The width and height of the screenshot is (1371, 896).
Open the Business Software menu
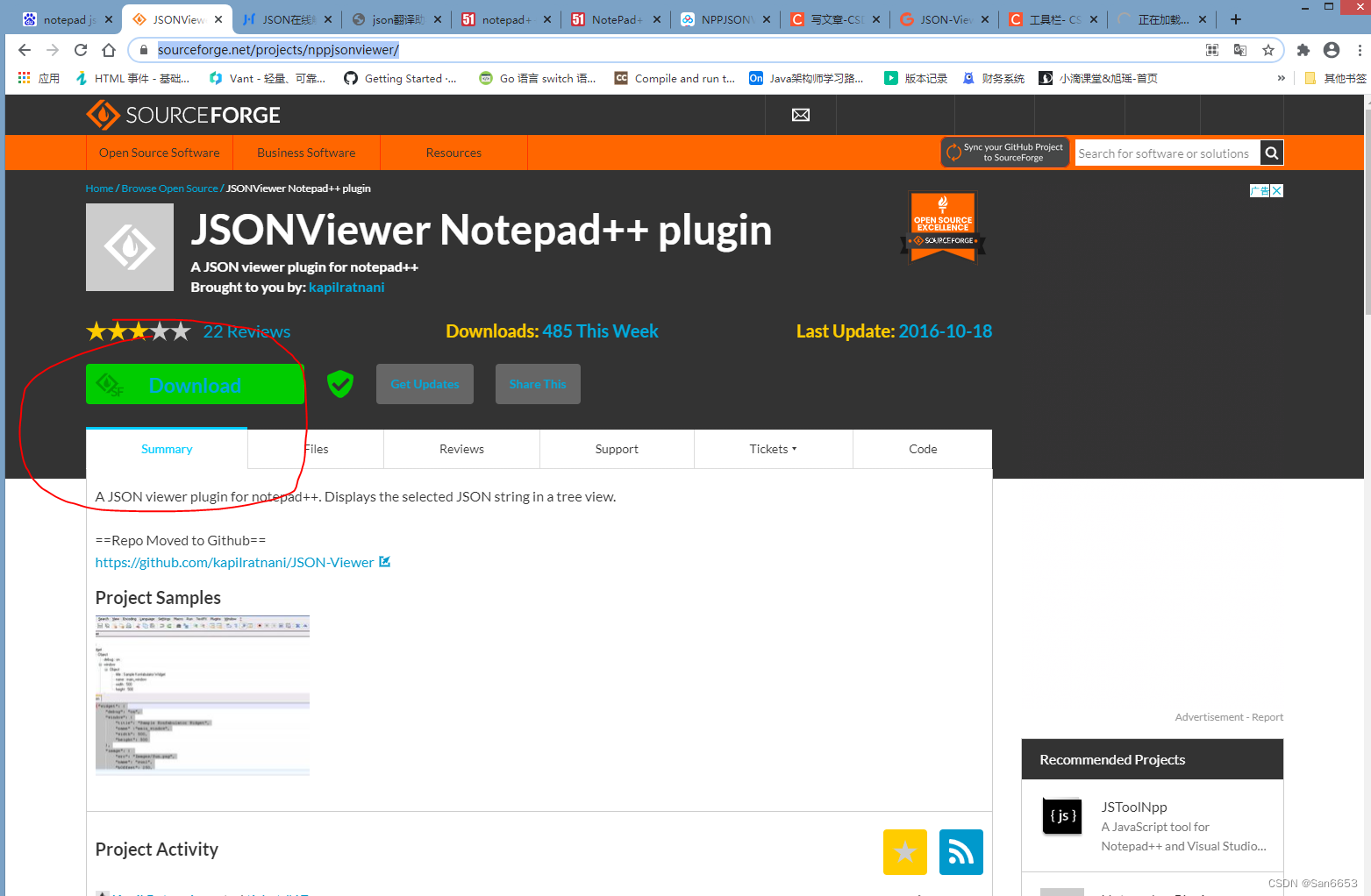pos(306,153)
